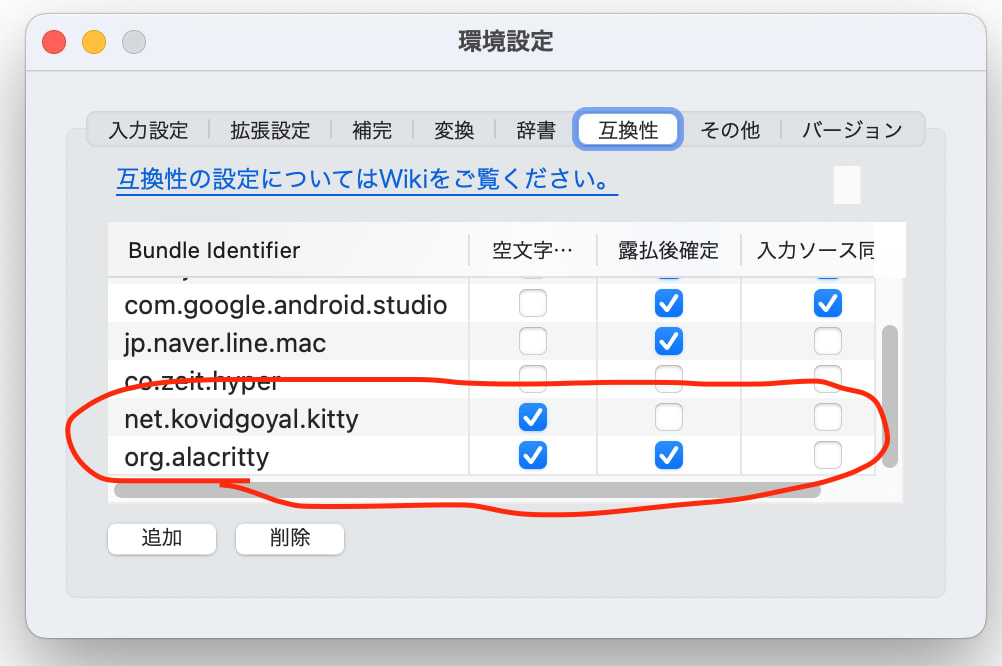Toggle 入力ソース checkbox for co.zeit.hyper
This screenshot has width=1002, height=666.
click(828, 379)
